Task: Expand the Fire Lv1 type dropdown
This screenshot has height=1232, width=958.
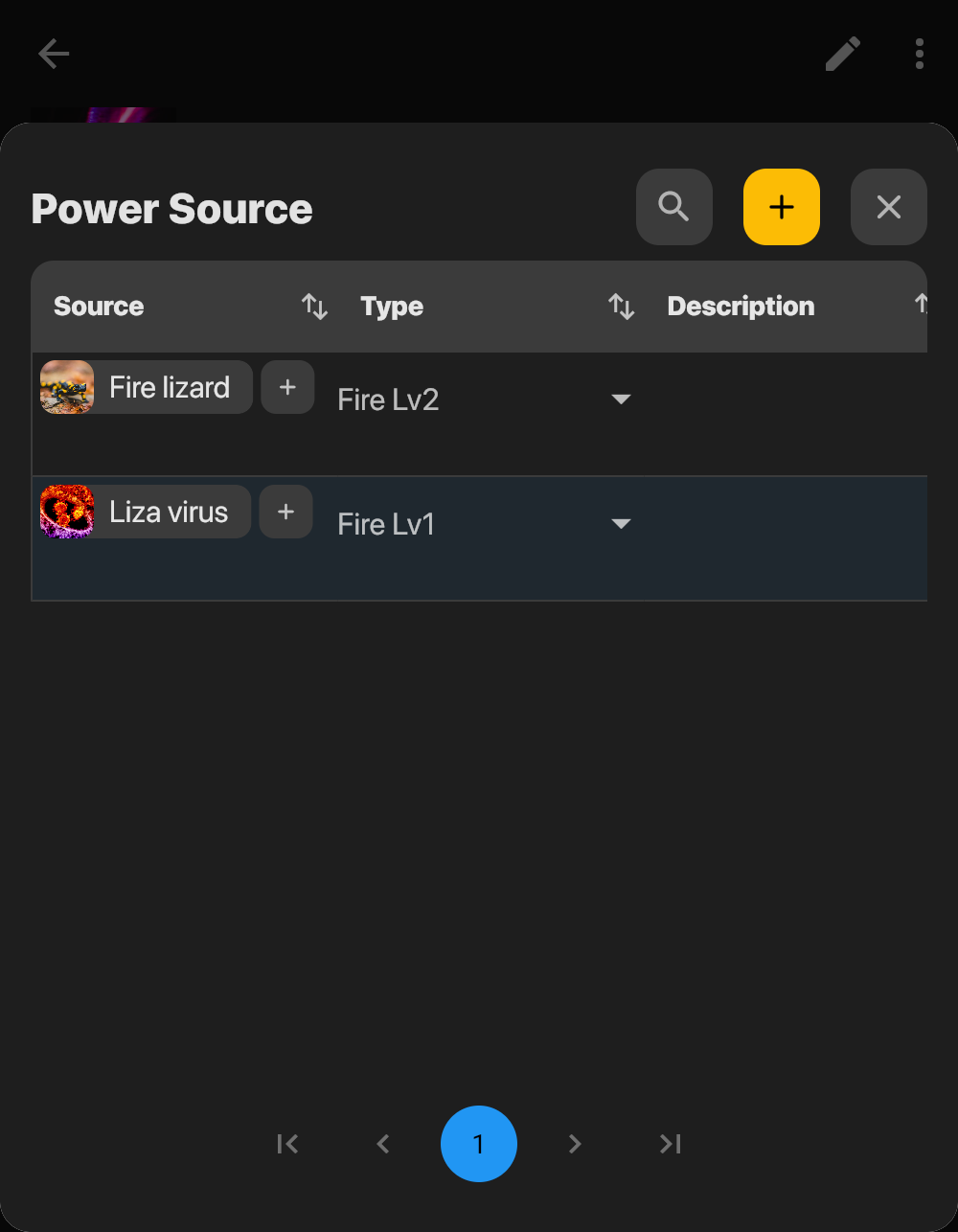Action: tap(621, 524)
